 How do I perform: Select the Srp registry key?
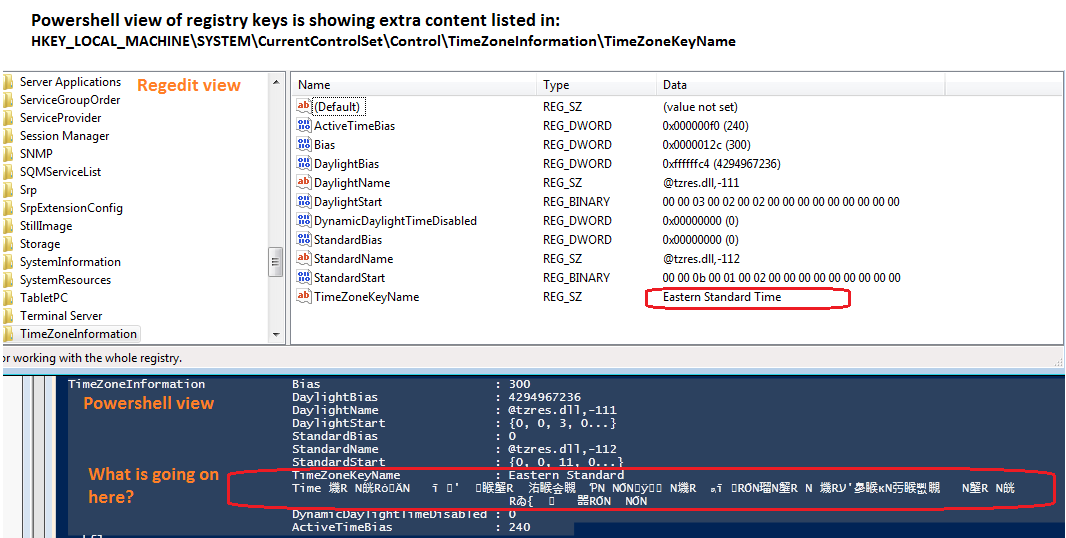(29, 190)
